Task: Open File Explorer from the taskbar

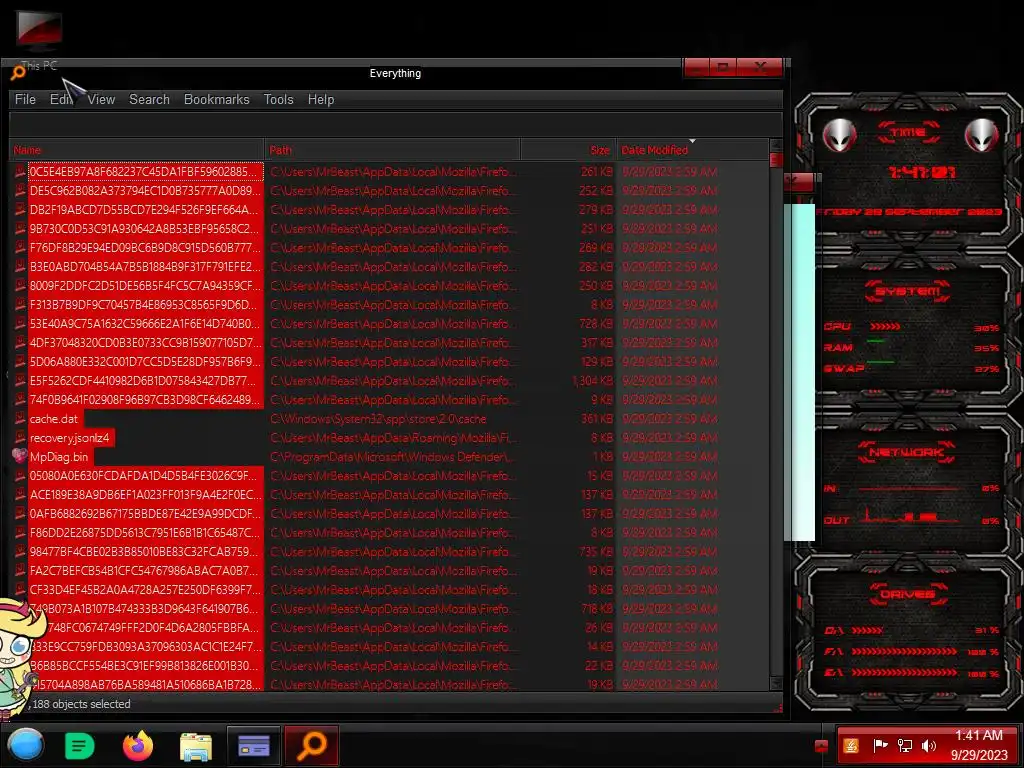Action: point(196,746)
